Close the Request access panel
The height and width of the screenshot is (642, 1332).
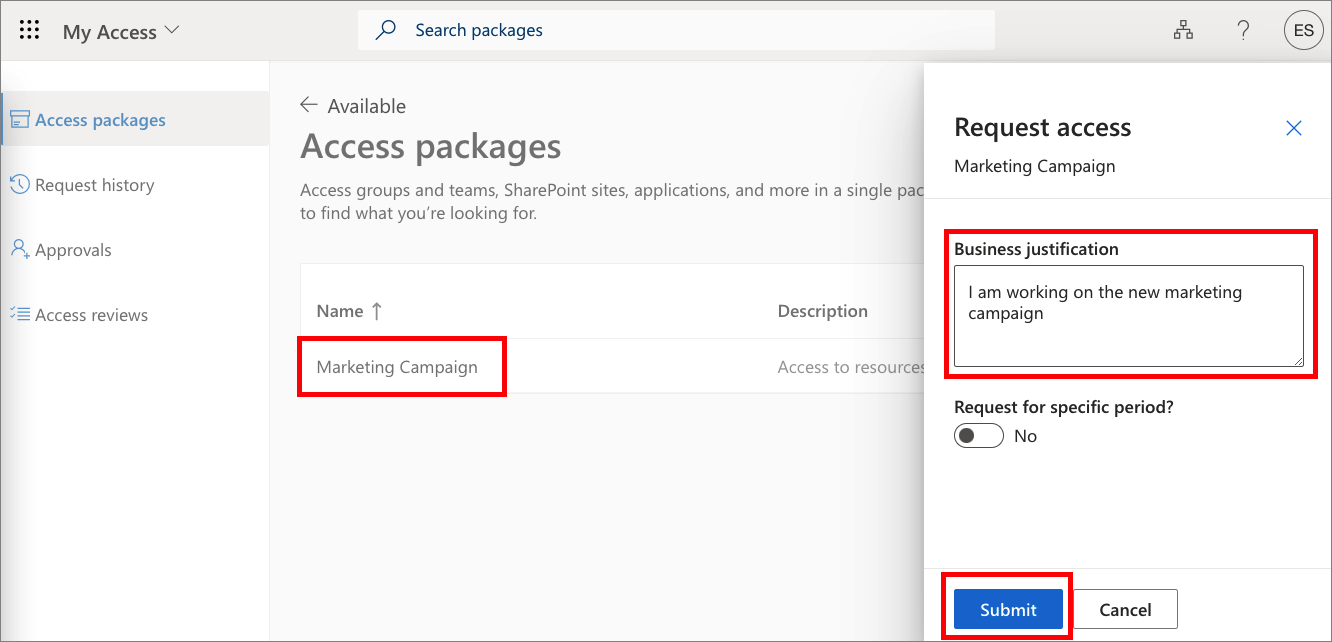1294,128
